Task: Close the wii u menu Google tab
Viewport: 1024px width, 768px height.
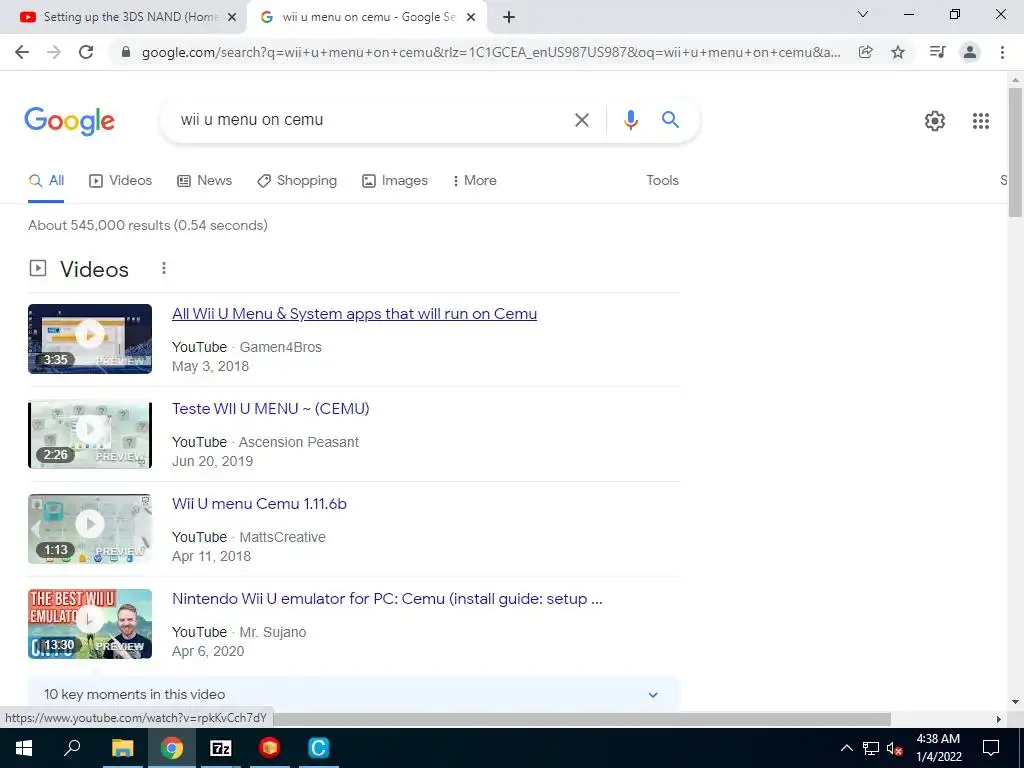Action: [471, 18]
